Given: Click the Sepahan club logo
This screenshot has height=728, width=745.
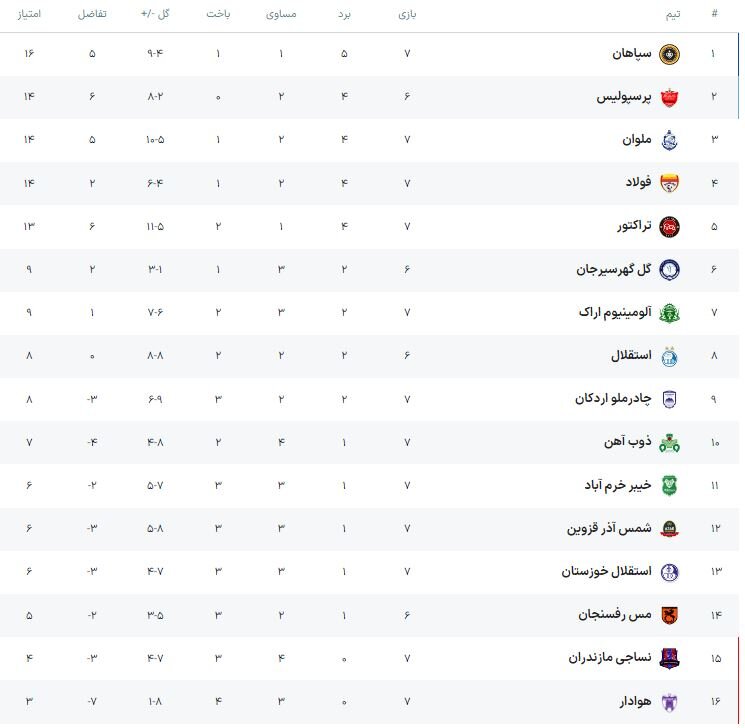Looking at the screenshot, I should pyautogui.click(x=670, y=54).
